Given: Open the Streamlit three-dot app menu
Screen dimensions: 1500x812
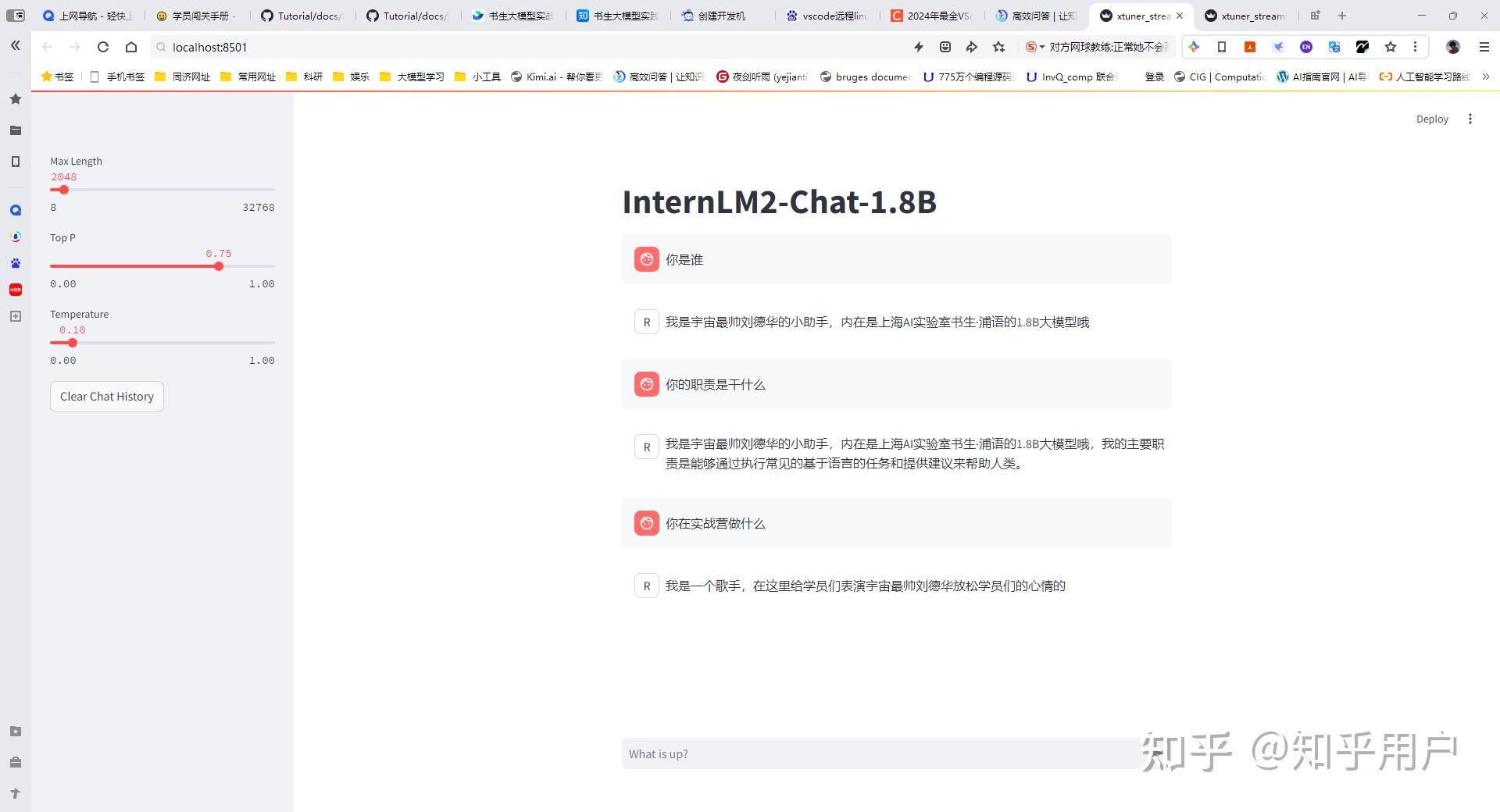Looking at the screenshot, I should tap(1470, 119).
